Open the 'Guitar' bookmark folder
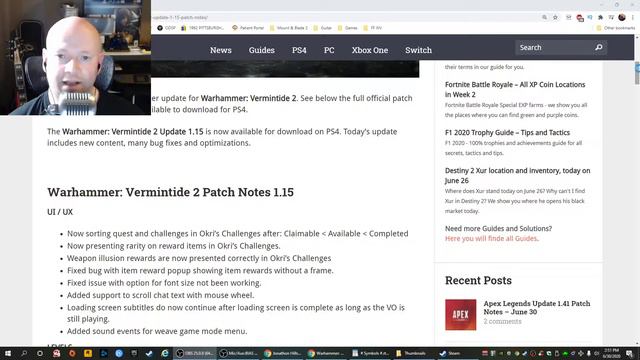640x360 pixels. (x=322, y=28)
